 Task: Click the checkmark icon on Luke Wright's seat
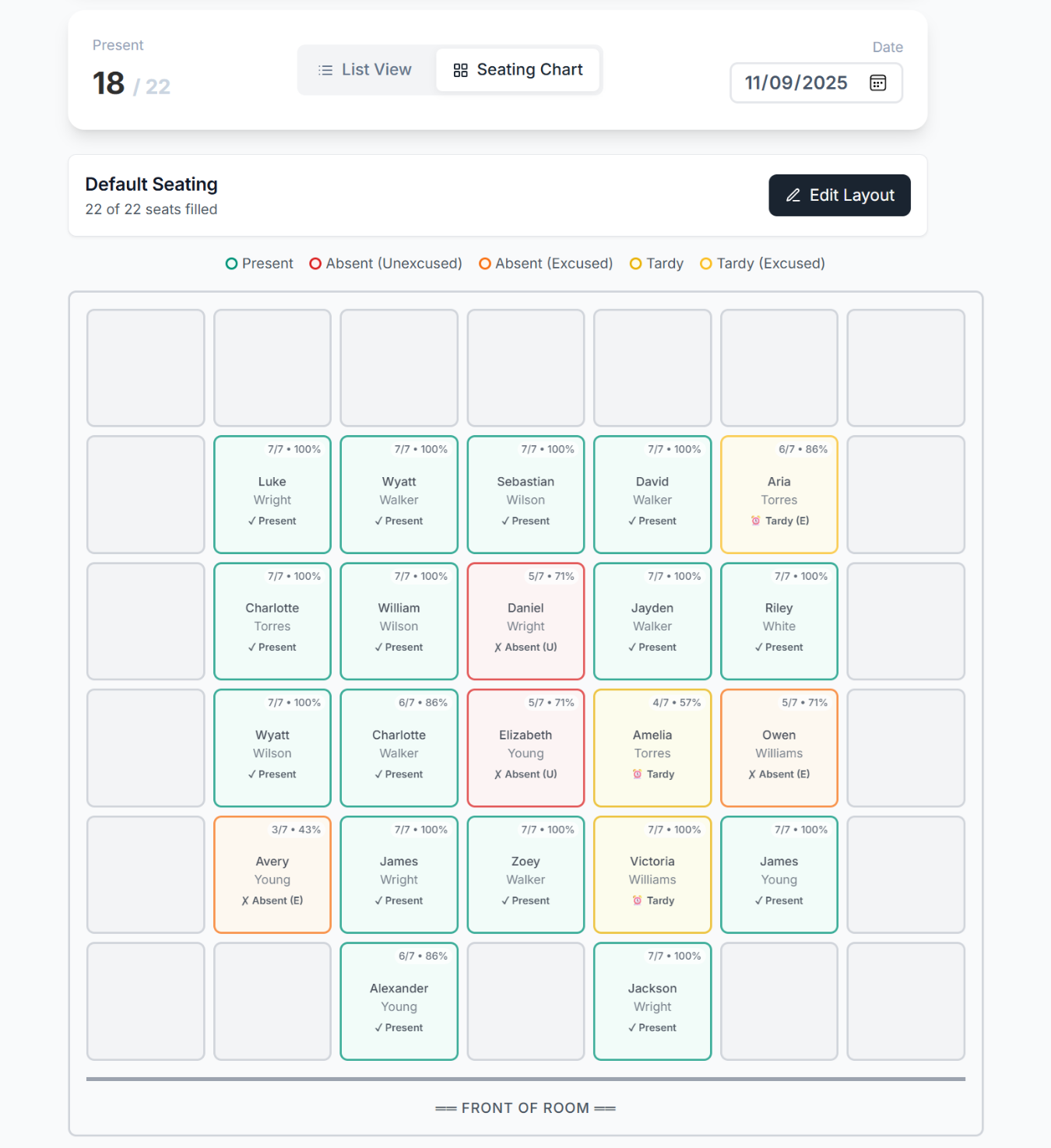pyautogui.click(x=251, y=521)
